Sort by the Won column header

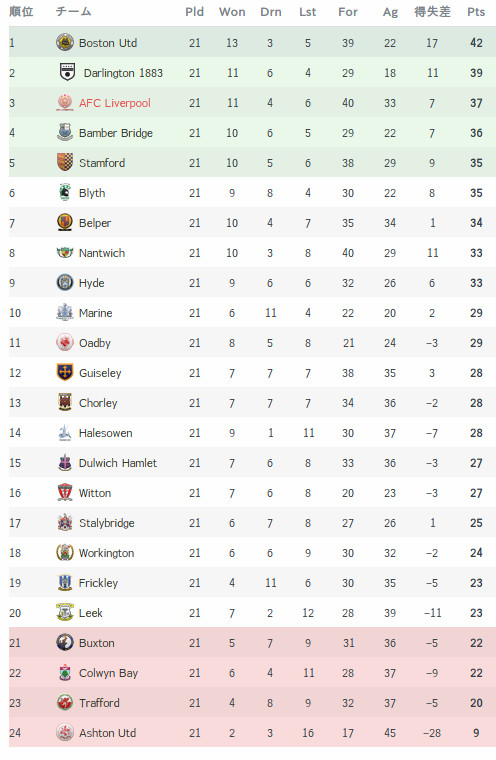tap(232, 12)
